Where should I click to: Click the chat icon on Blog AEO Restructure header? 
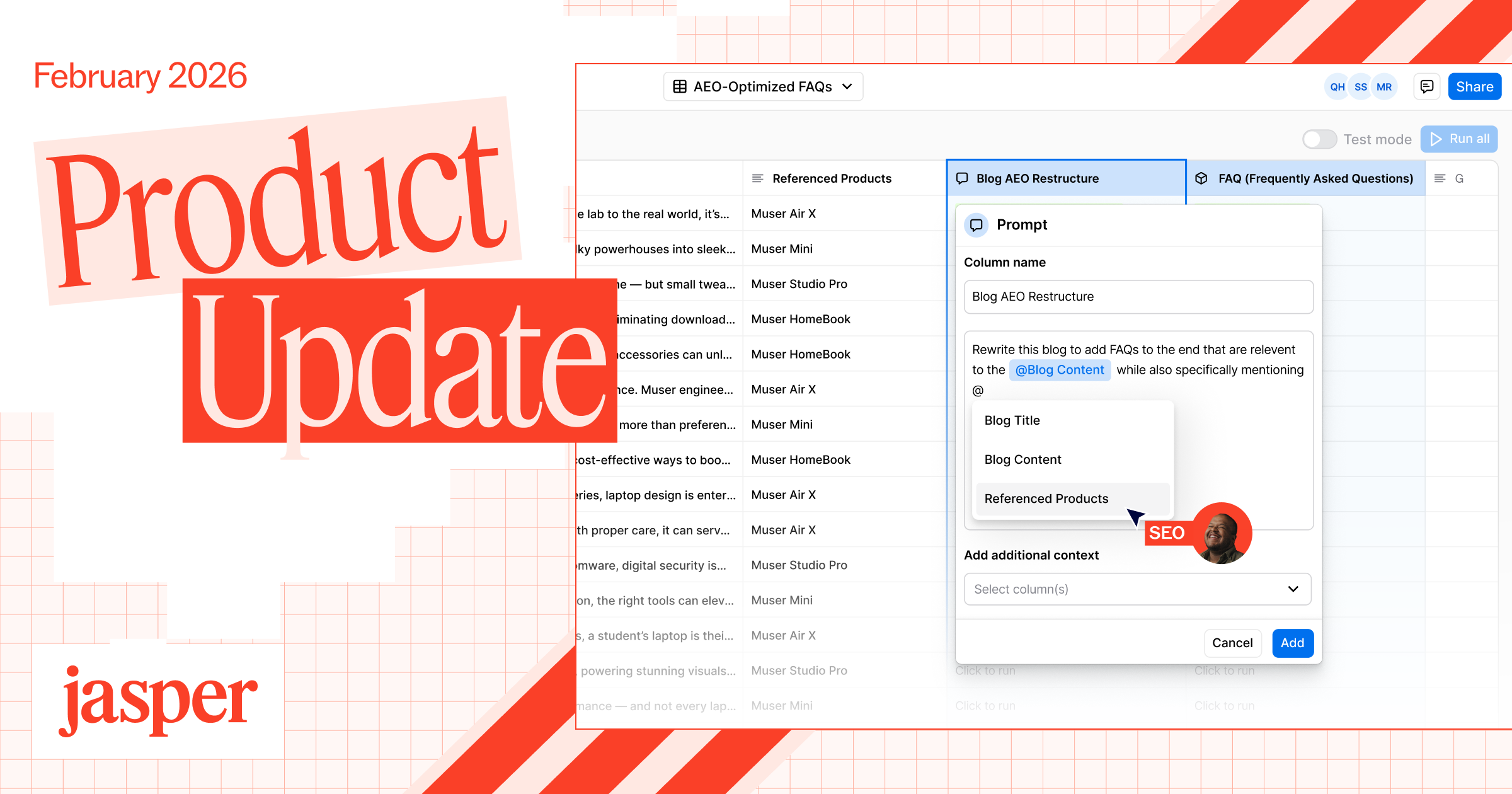pos(962,178)
